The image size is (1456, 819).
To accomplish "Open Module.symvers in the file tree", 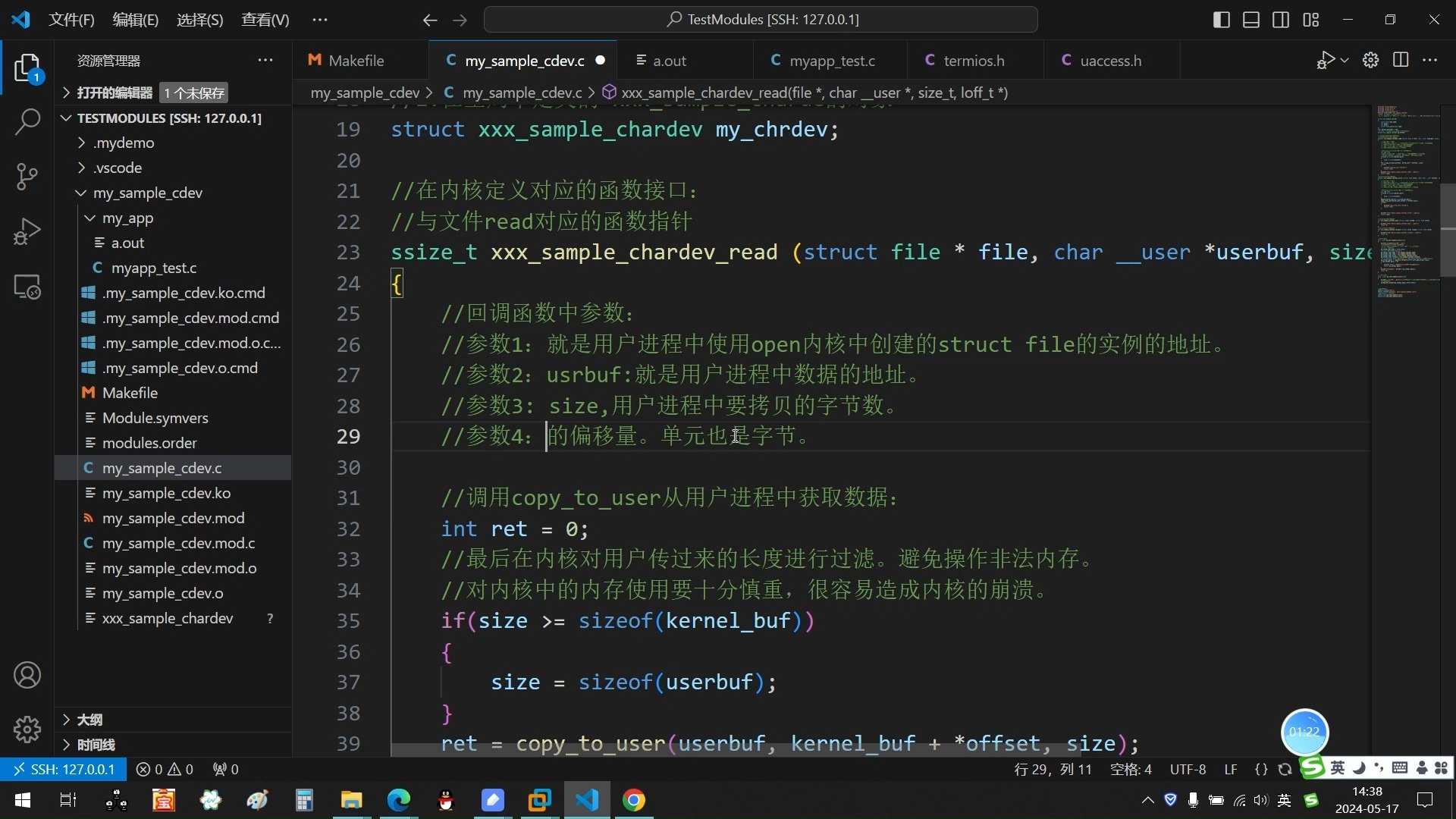I will point(174,418).
